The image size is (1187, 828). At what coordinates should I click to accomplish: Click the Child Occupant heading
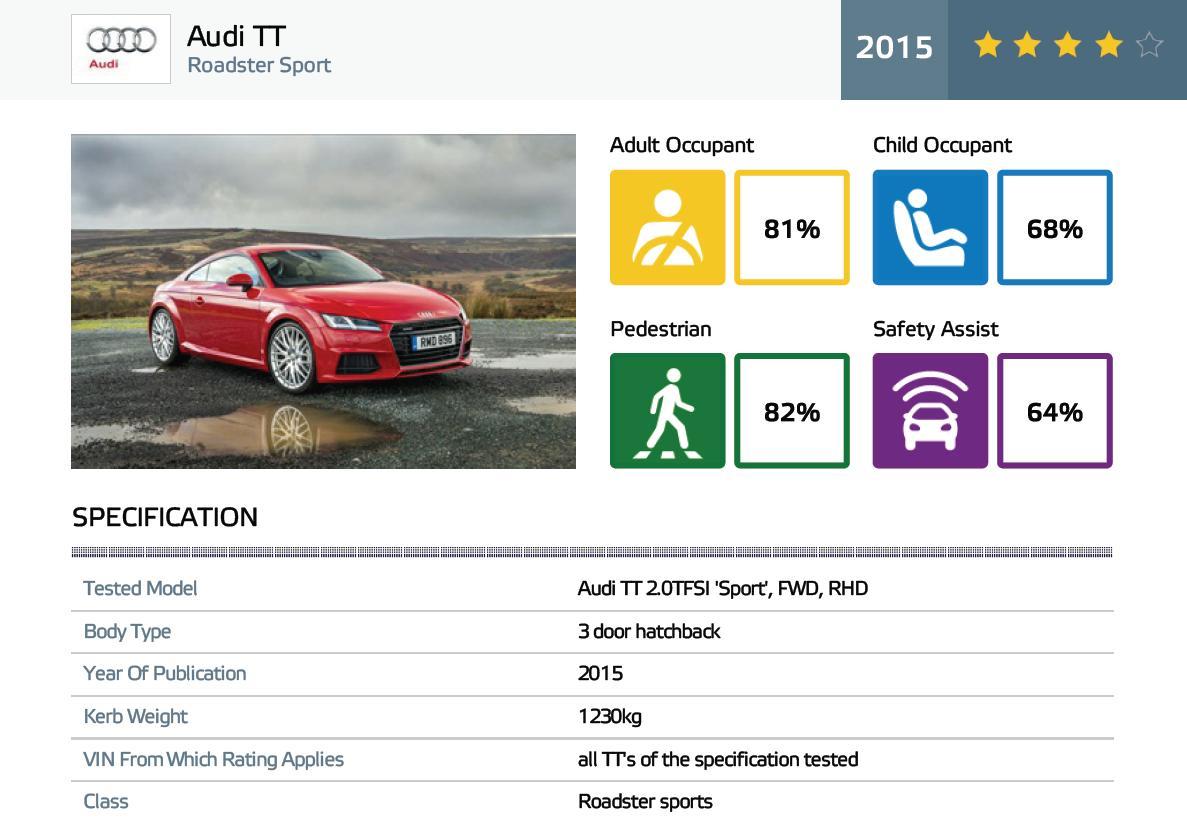click(942, 145)
